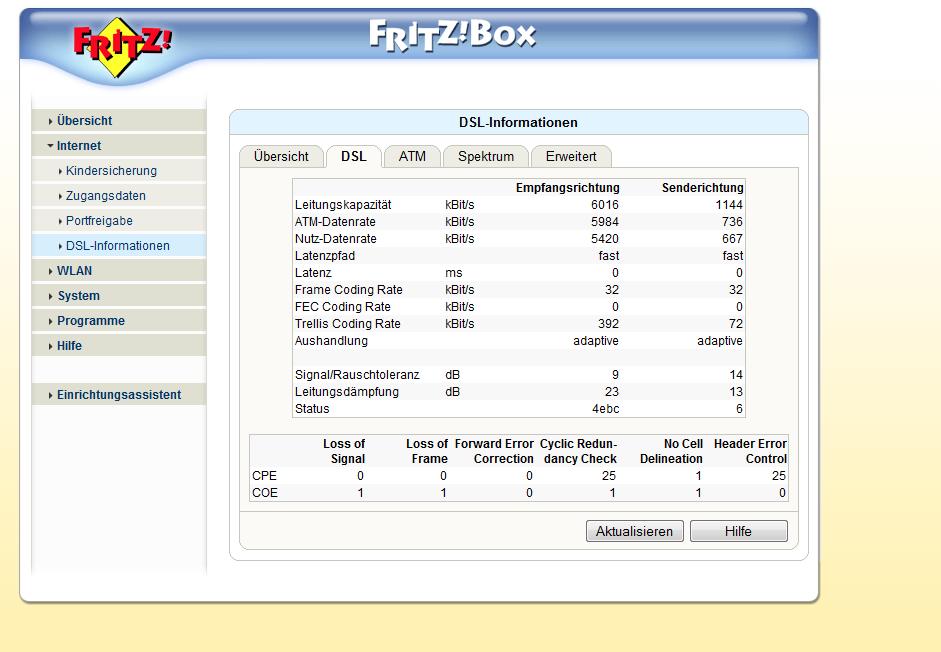Screen dimensions: 941x652
Task: Click the Cyclic Redundancy Check header
Action: [x=579, y=451]
